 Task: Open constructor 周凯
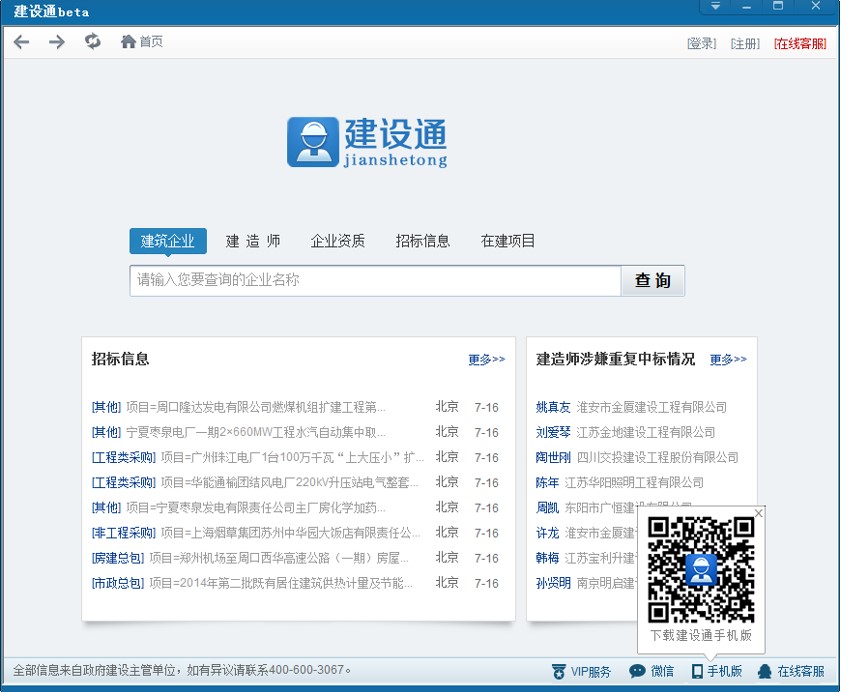[547, 508]
